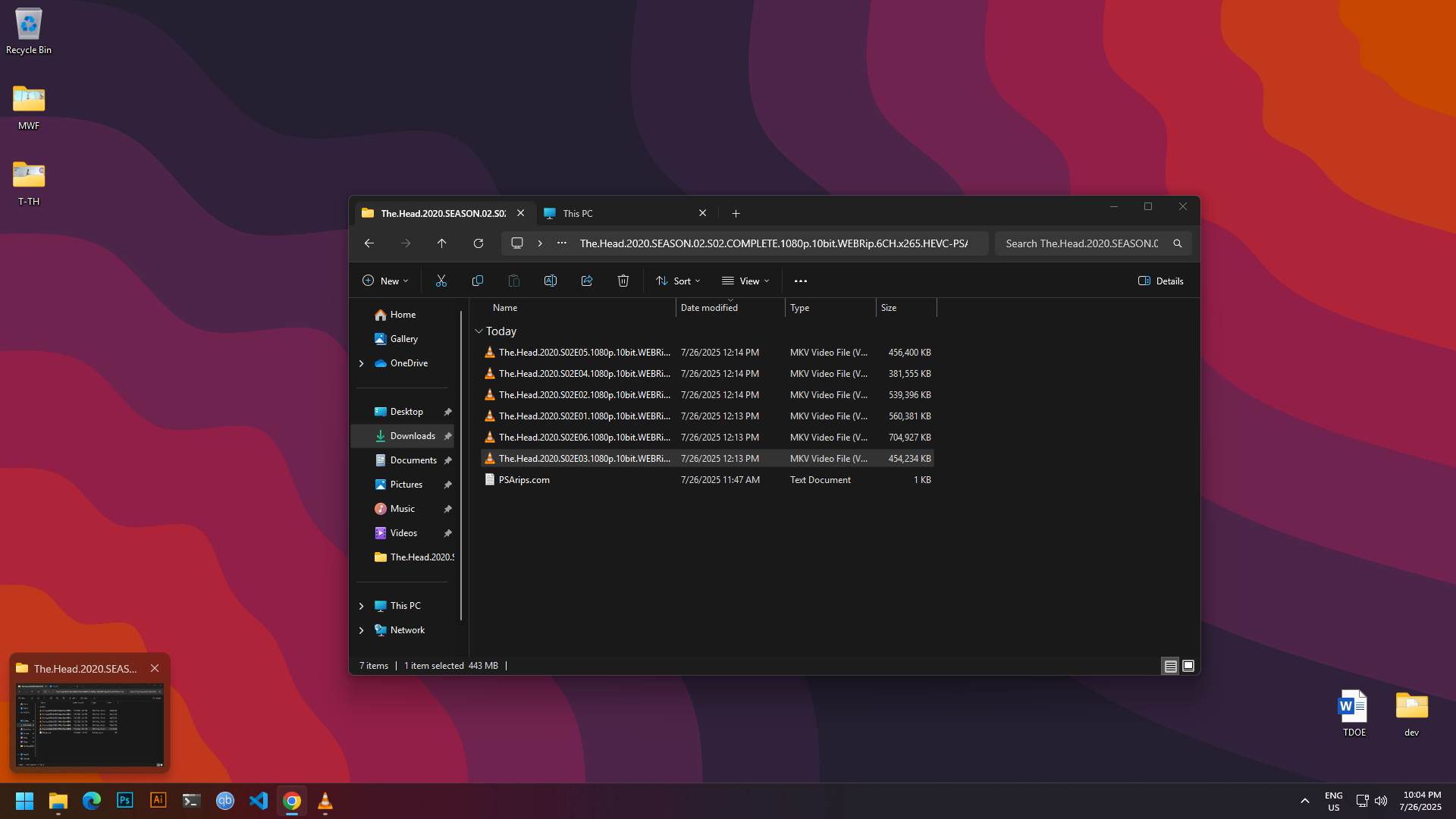Viewport: 1456px width, 819px height.
Task: Open VLC media player from taskbar
Action: coord(325,801)
